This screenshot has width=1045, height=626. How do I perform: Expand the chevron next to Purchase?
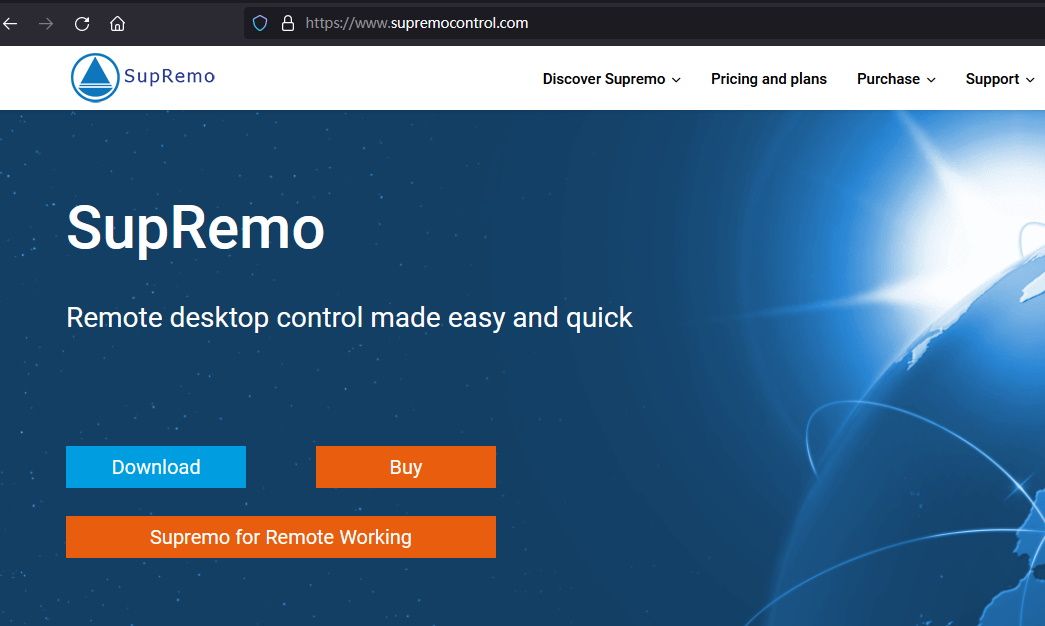click(931, 80)
